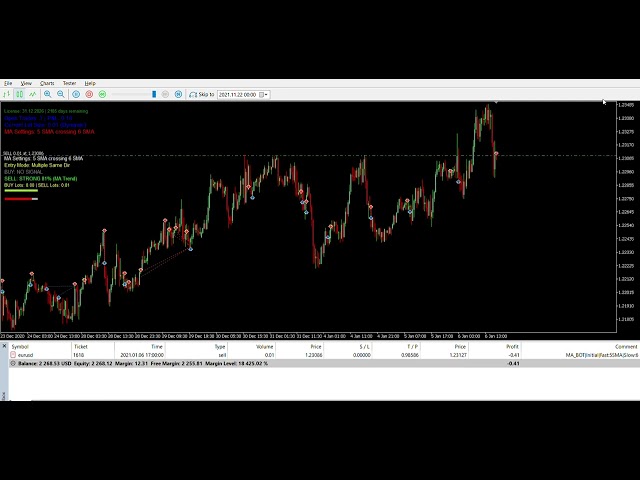Click the Equity: 2 268.12 text
The width and height of the screenshot is (640, 480).
pos(93,363)
